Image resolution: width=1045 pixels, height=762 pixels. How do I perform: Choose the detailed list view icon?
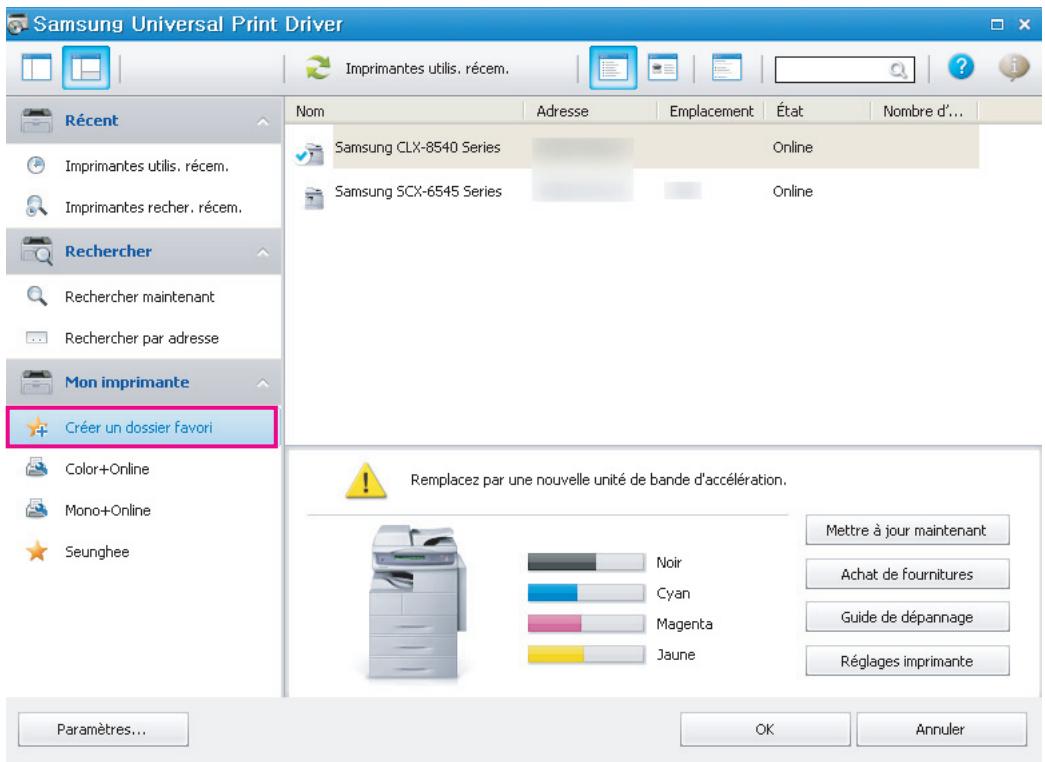coord(613,67)
